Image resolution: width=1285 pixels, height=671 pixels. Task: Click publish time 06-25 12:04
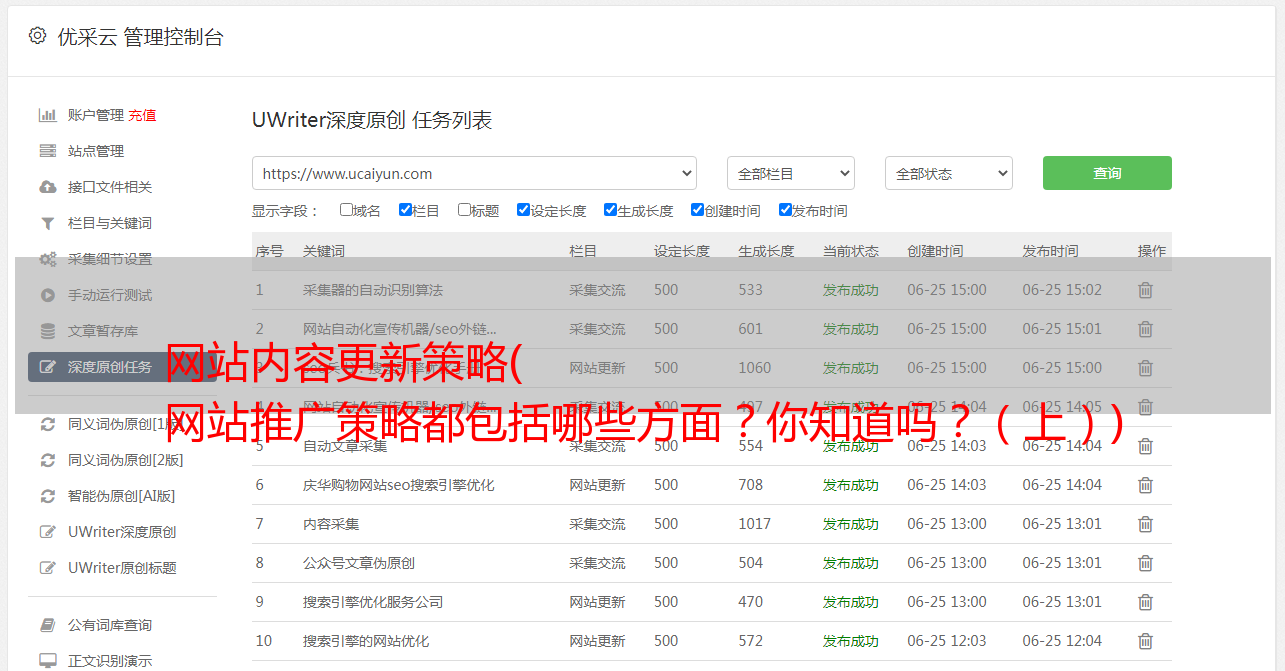click(x=1062, y=641)
